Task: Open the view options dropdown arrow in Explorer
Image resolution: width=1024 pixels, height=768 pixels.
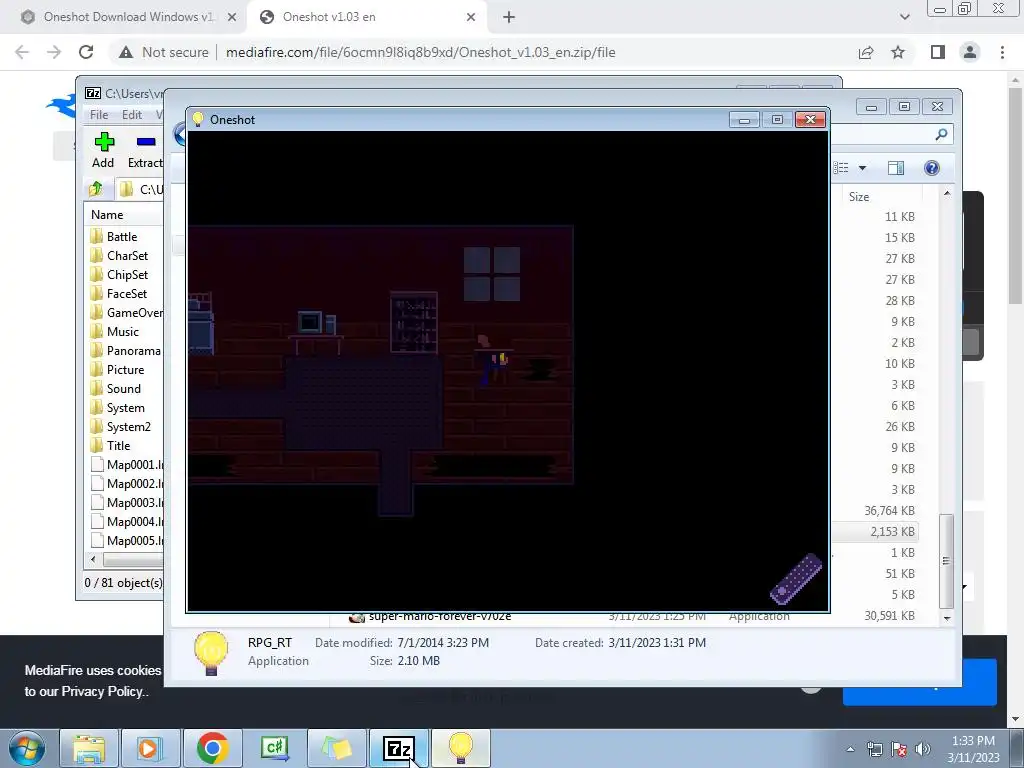Action: (x=862, y=168)
